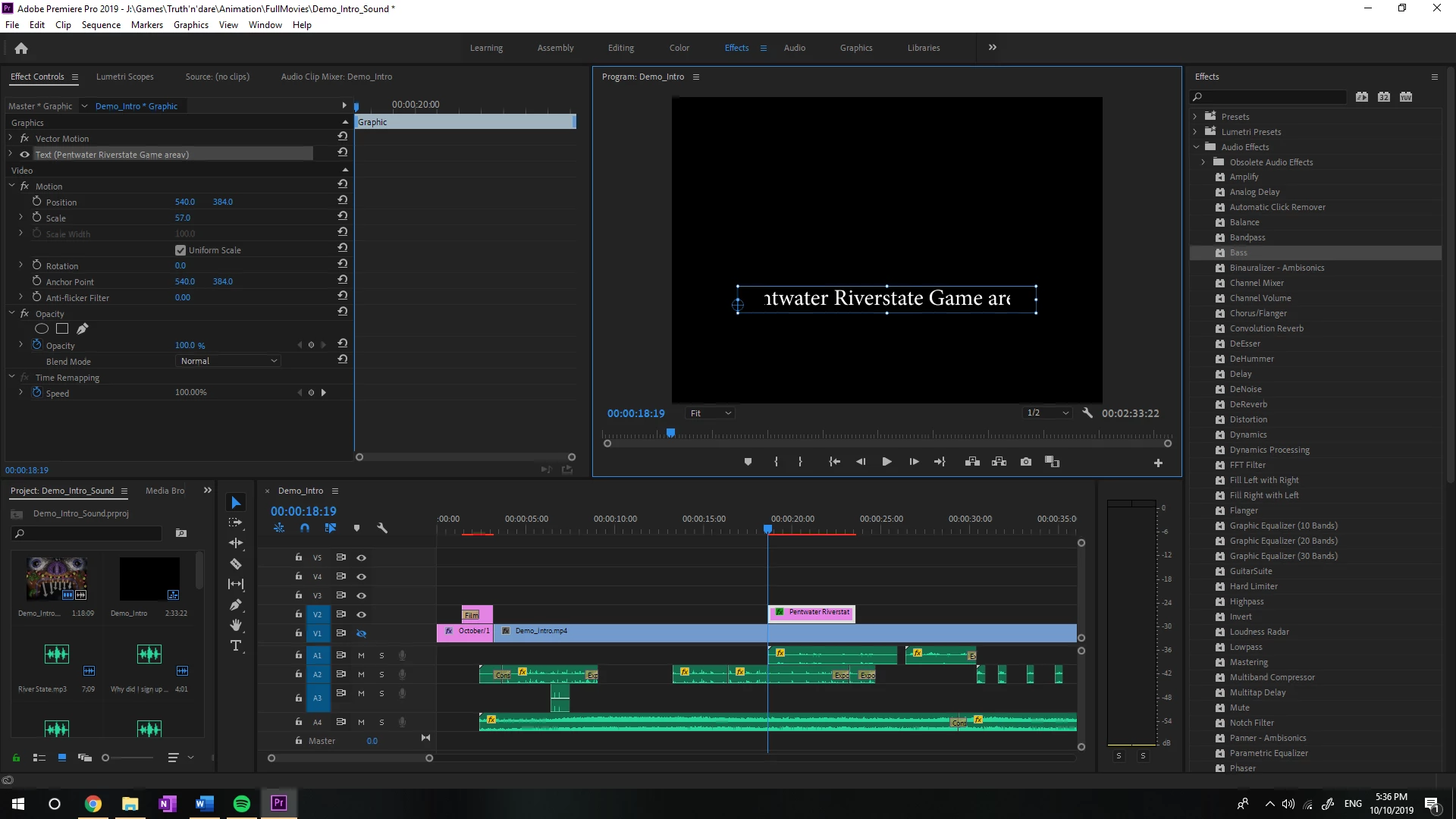Open the Blend Mode dropdown

(x=228, y=362)
